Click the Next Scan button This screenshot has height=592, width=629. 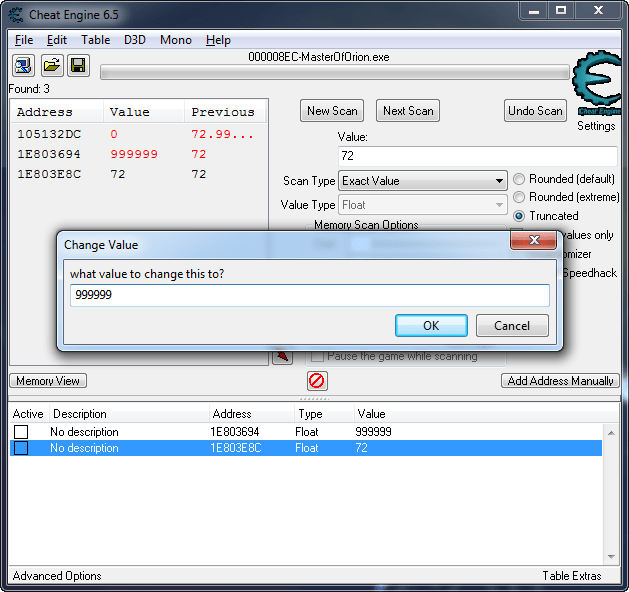click(x=408, y=111)
